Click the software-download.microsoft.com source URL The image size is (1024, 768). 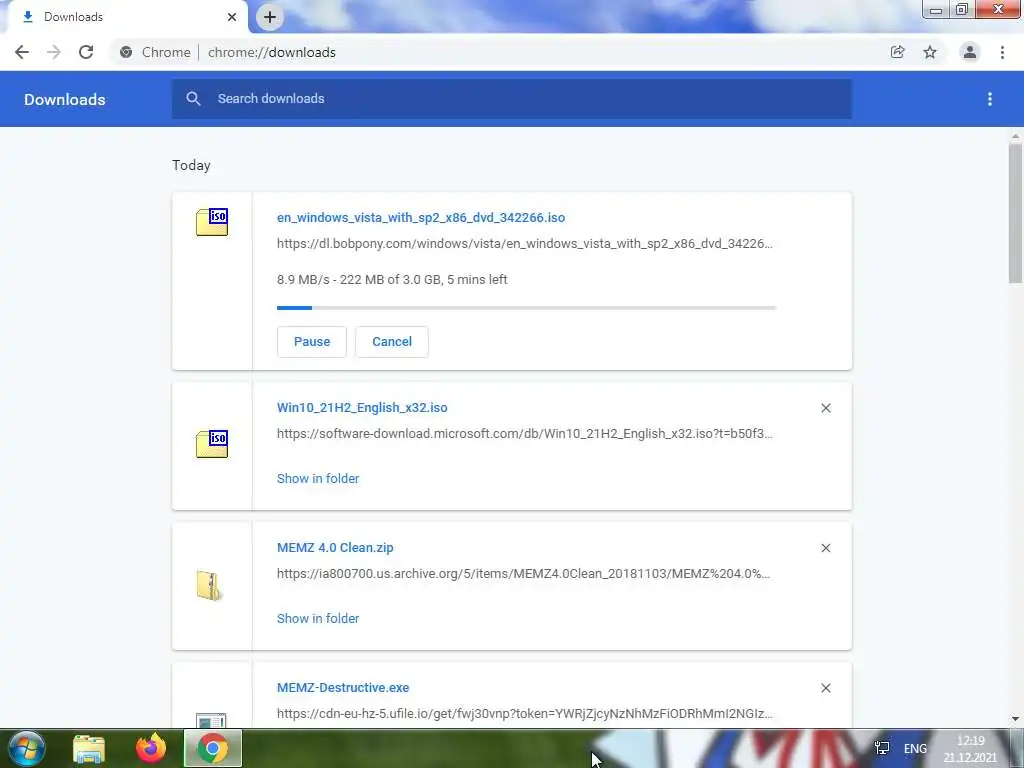(x=524, y=434)
